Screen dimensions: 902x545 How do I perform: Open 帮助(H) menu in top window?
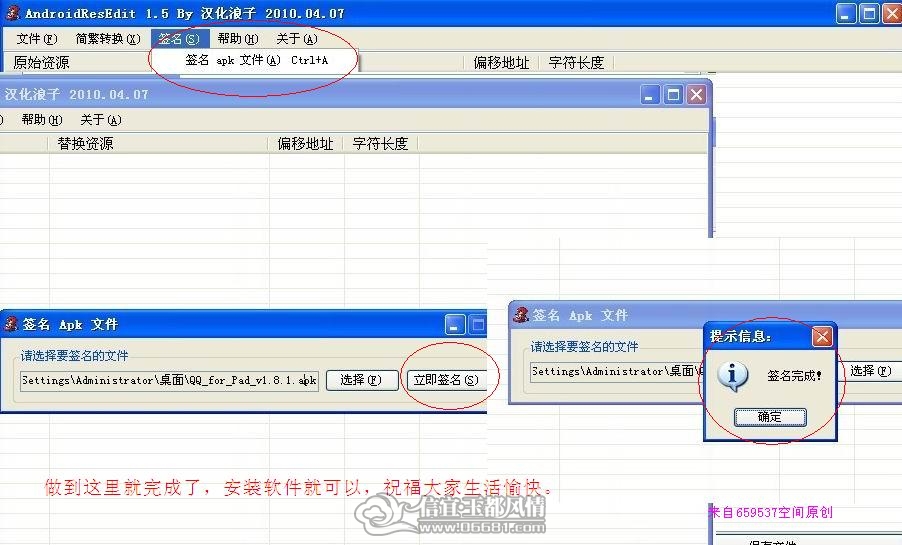tap(238, 39)
